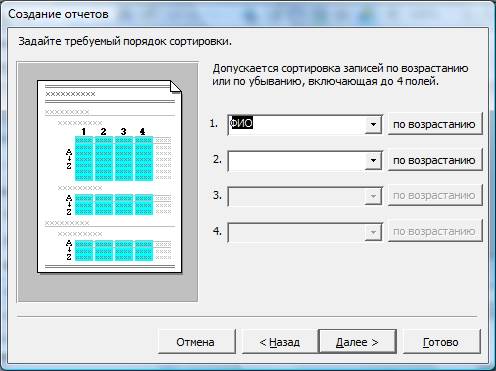Click the 'Создание отчетов' window title
This screenshot has width=496, height=371.
58,14
